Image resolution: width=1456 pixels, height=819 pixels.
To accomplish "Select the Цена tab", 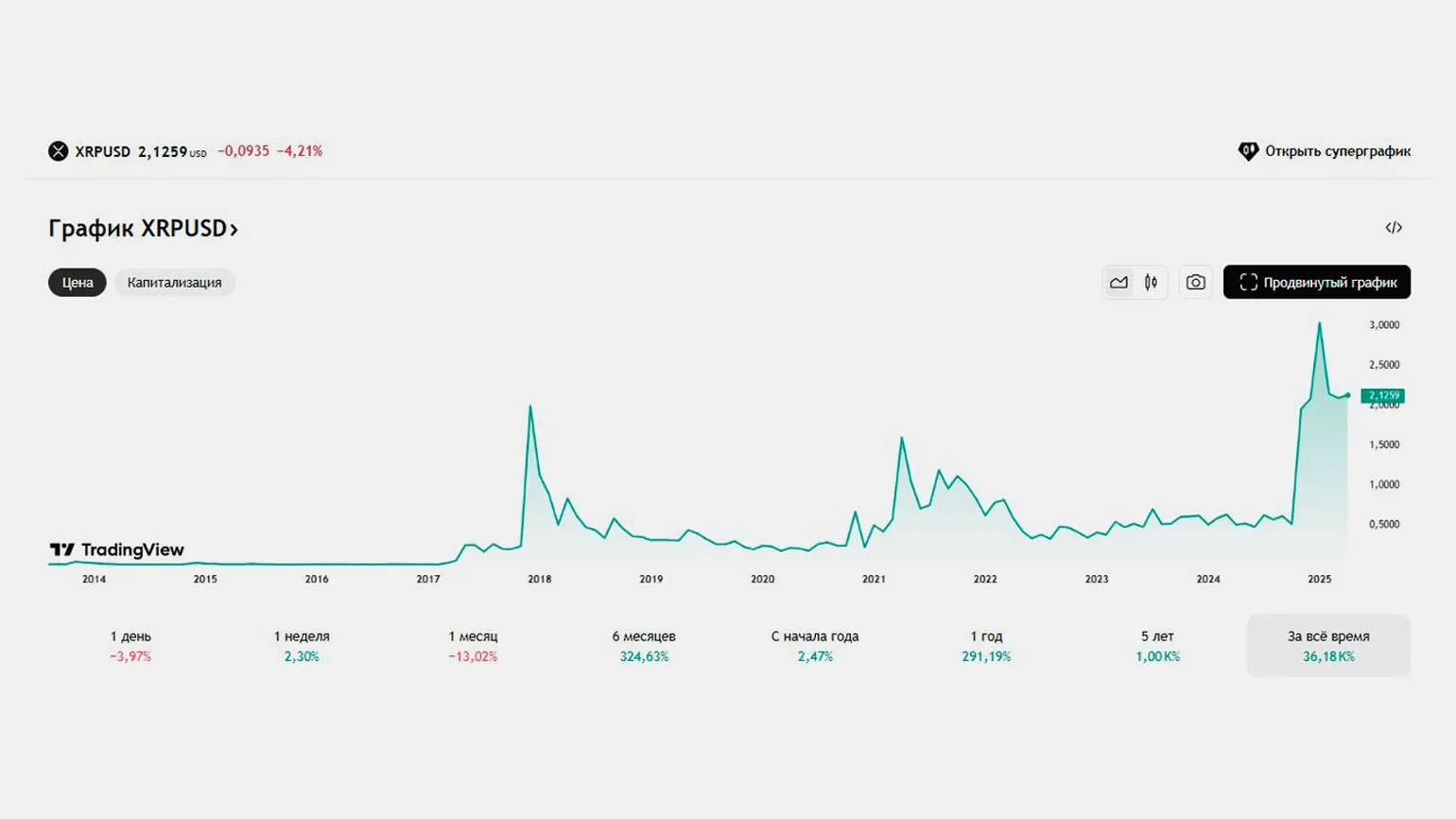I will click(78, 283).
